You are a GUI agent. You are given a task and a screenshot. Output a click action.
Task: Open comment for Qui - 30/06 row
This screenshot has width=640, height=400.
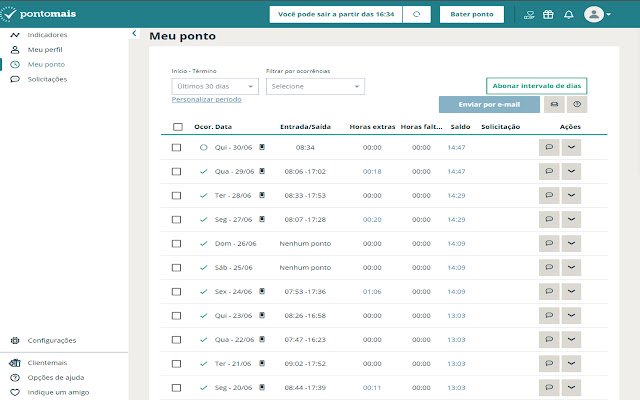pyautogui.click(x=549, y=147)
